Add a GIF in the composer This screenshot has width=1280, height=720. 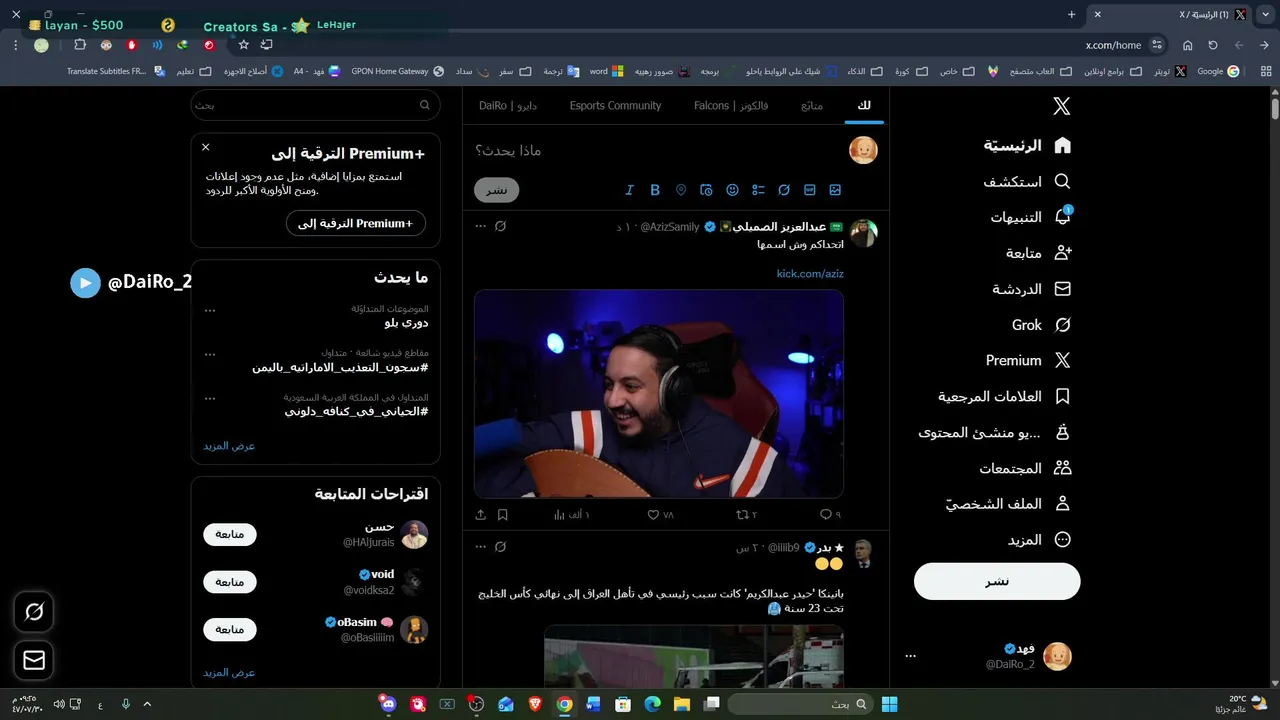810,190
